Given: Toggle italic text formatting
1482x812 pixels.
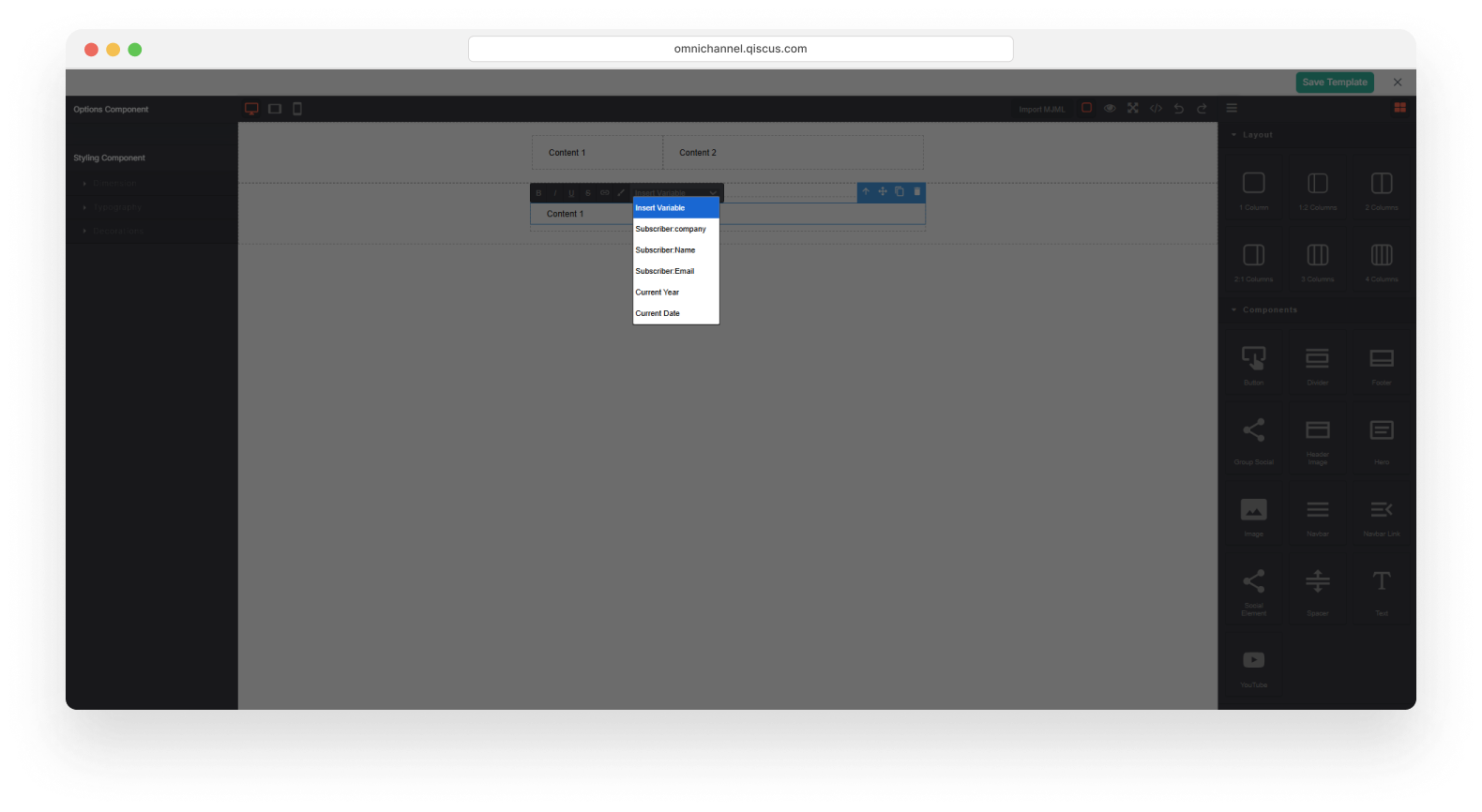Looking at the screenshot, I should 555,193.
